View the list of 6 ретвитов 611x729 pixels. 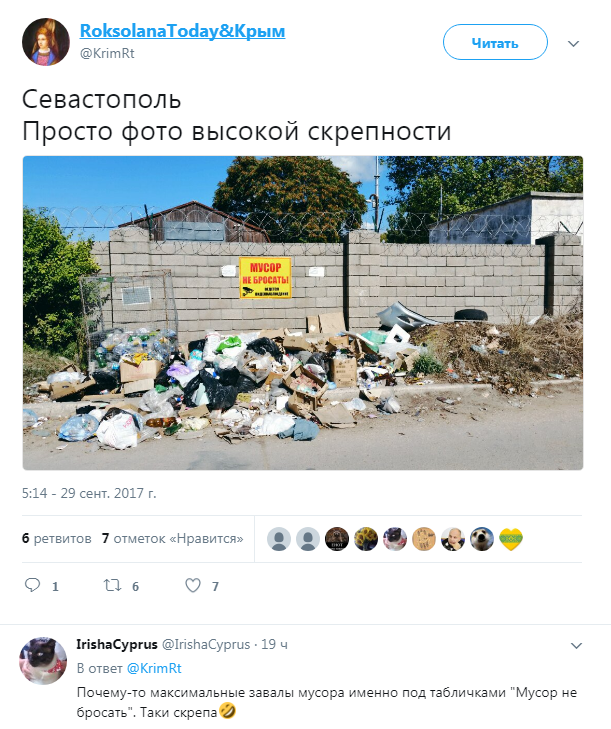[57, 538]
